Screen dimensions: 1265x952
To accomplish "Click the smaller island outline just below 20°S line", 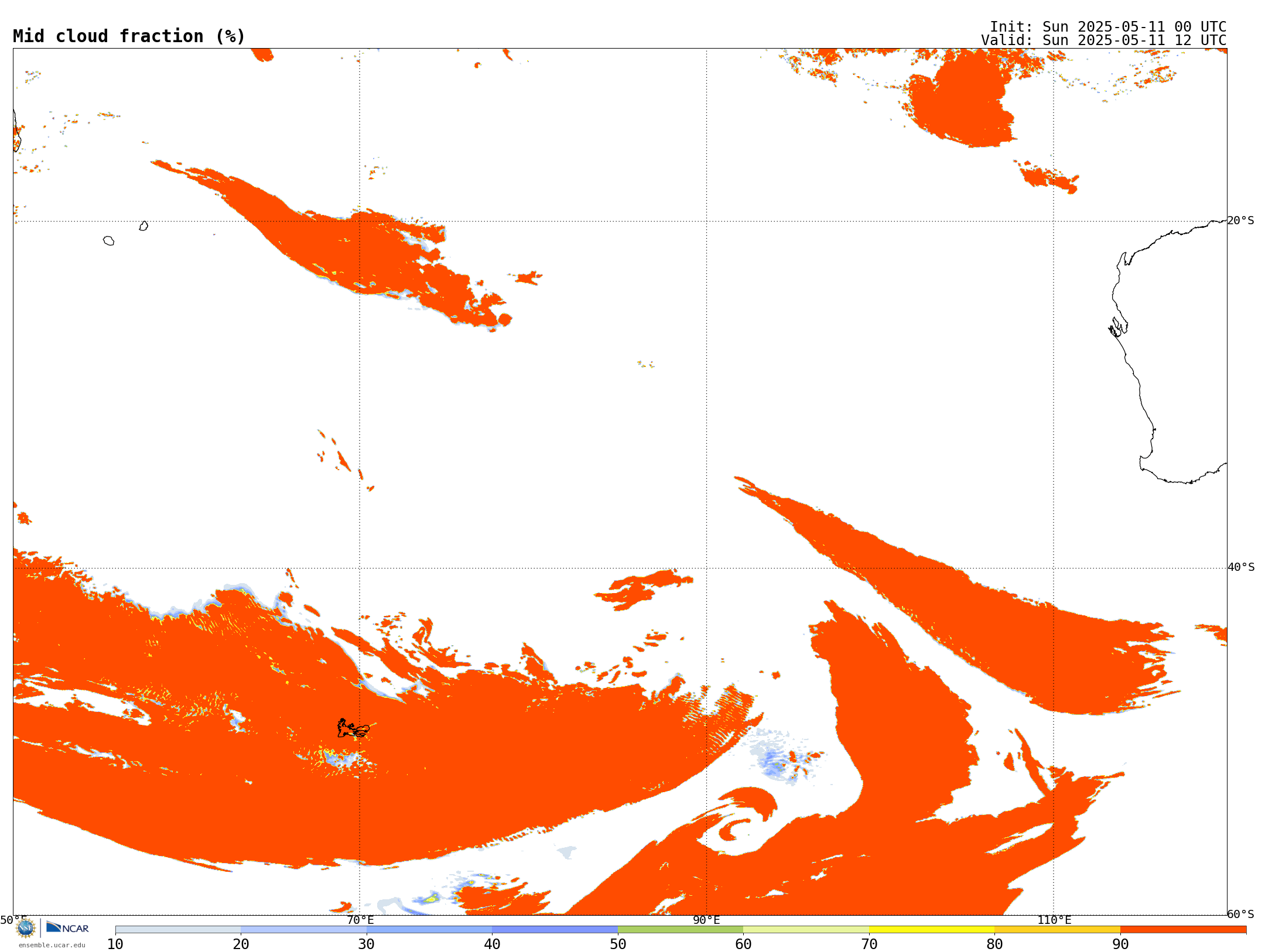I will 143,226.
